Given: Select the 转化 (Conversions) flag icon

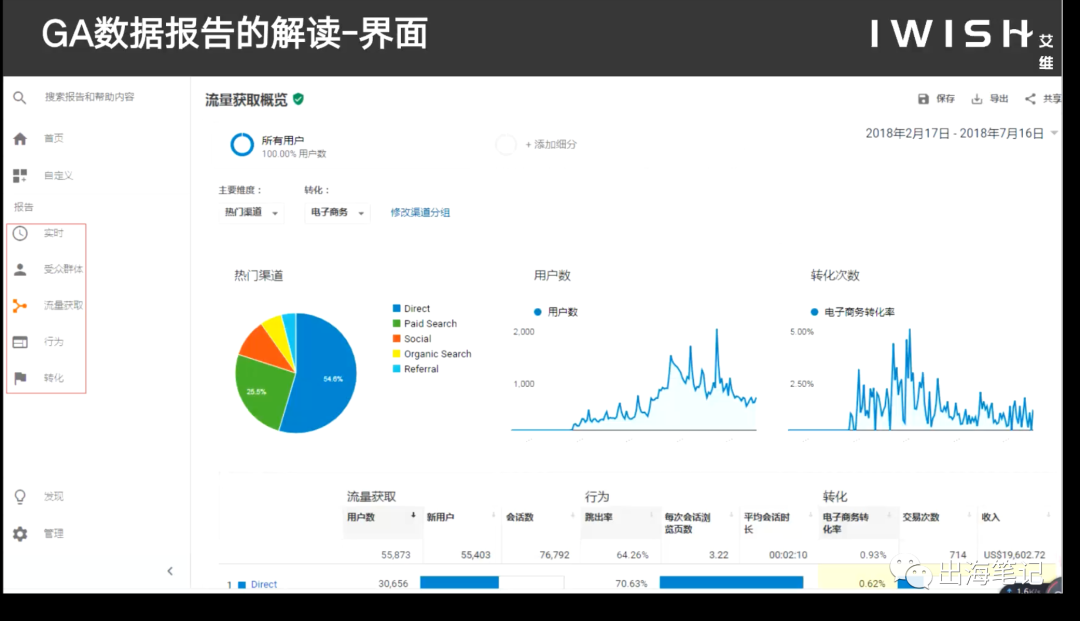Looking at the screenshot, I should [20, 379].
